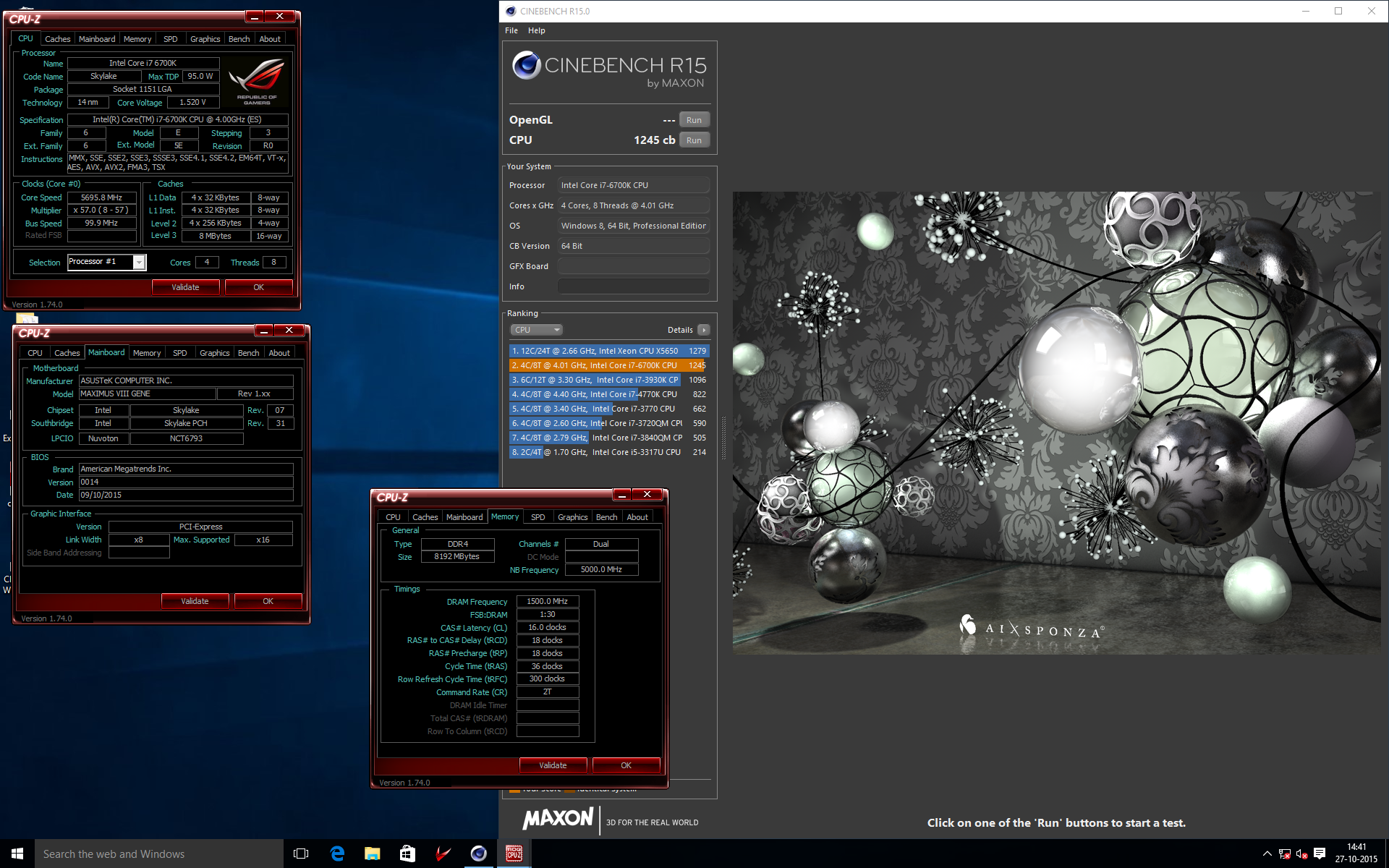Run the CPU benchmark
Image resolution: width=1389 pixels, height=868 pixels.
(x=694, y=140)
